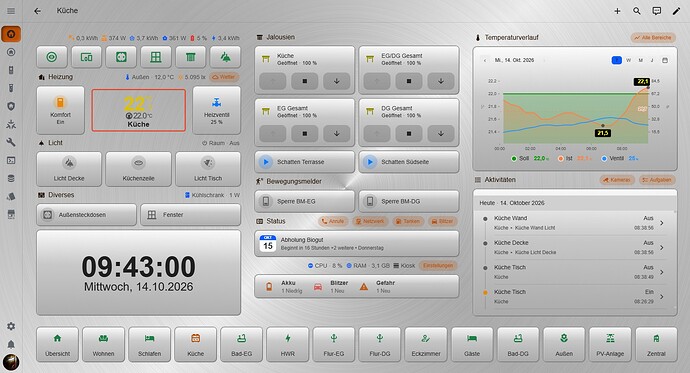Click the Wetter chip
This screenshot has height=373, width=690.
224,77
